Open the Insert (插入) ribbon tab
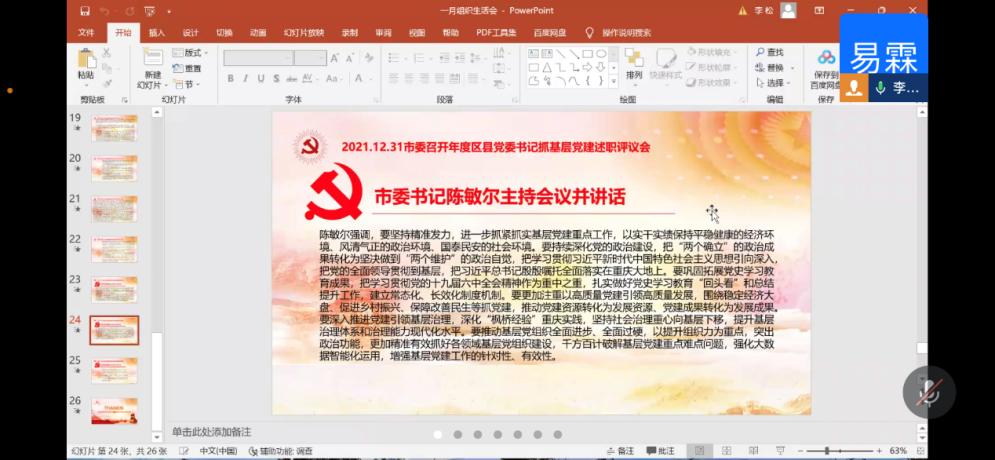995x460 pixels. click(157, 32)
